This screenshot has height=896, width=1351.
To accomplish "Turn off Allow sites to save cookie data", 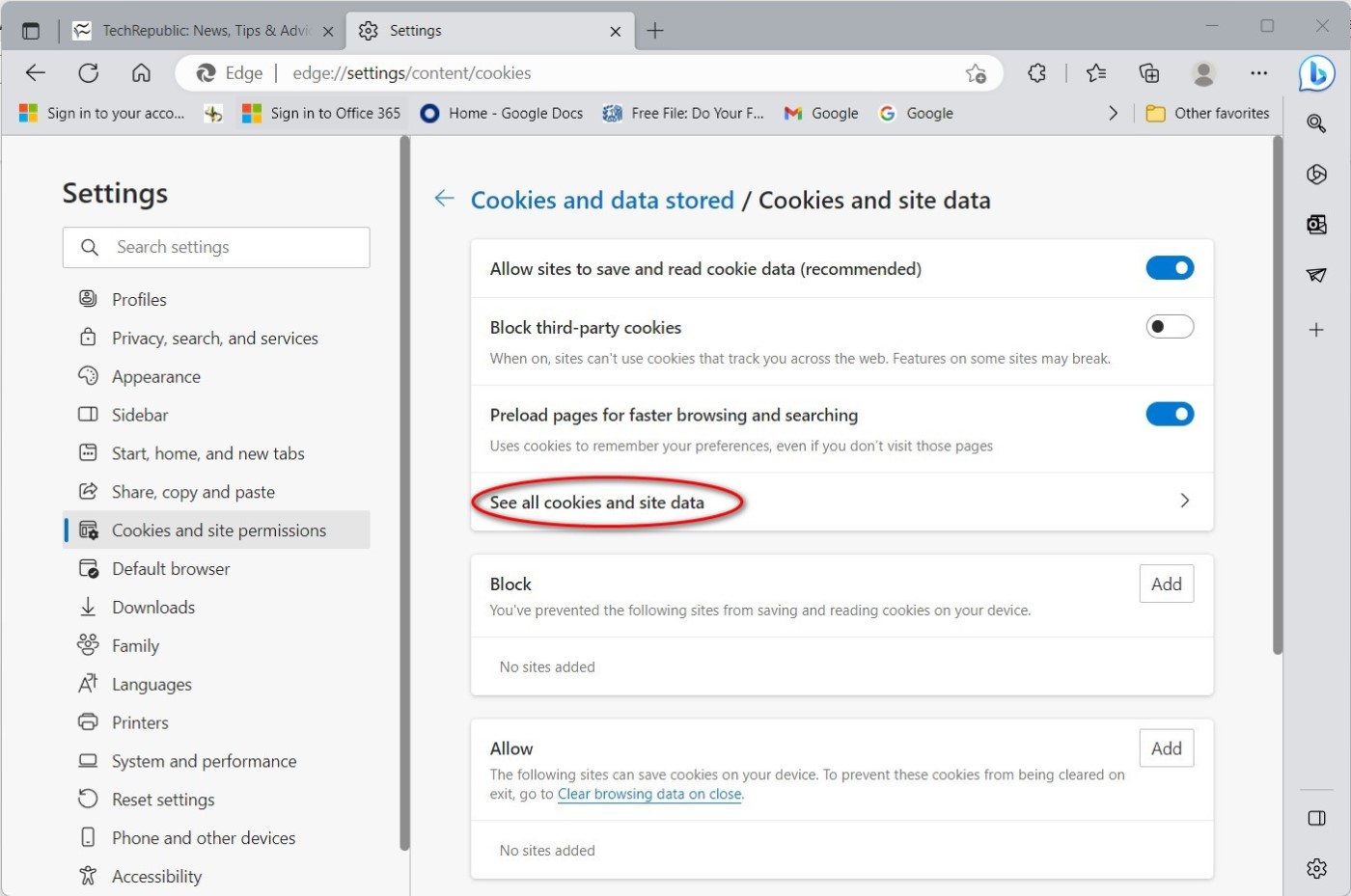I will (x=1170, y=268).
